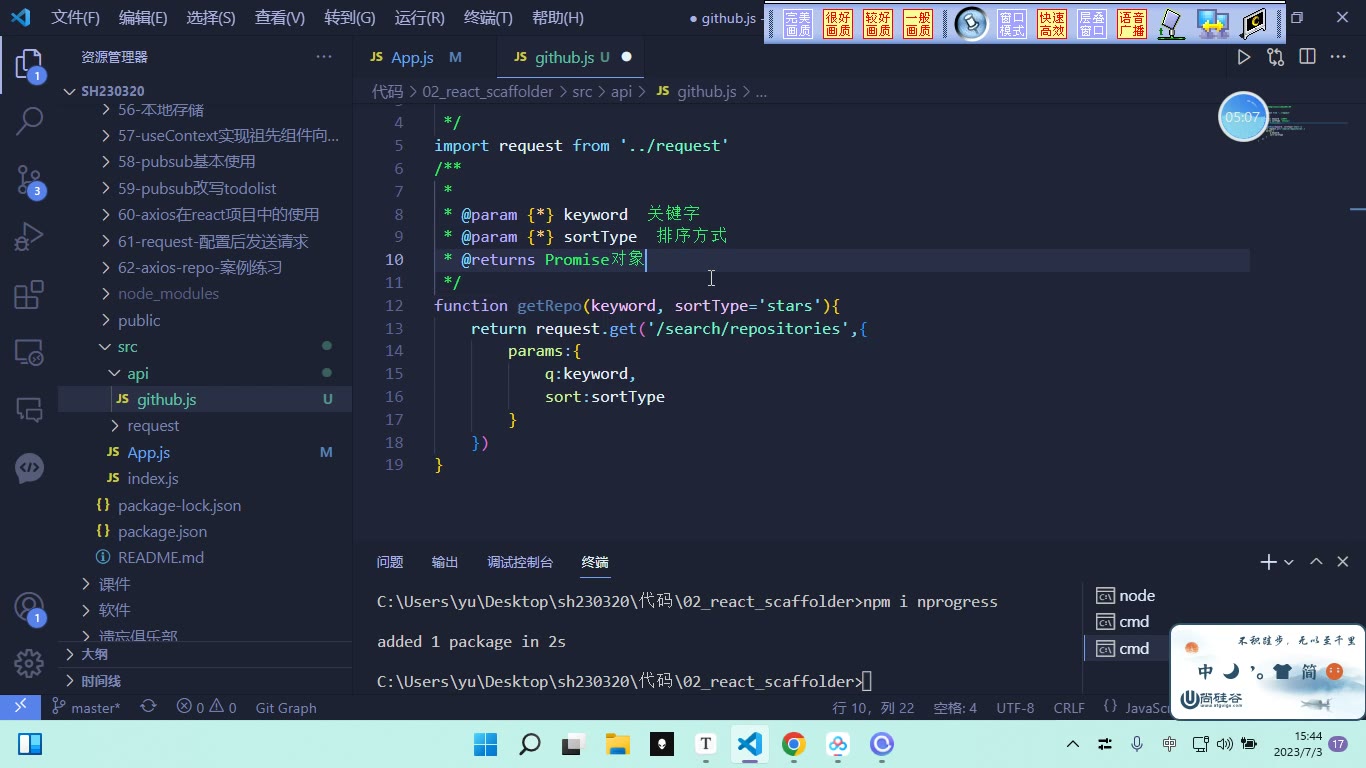Collapse the src folder
Viewport: 1366px width, 768px height.
click(127, 347)
